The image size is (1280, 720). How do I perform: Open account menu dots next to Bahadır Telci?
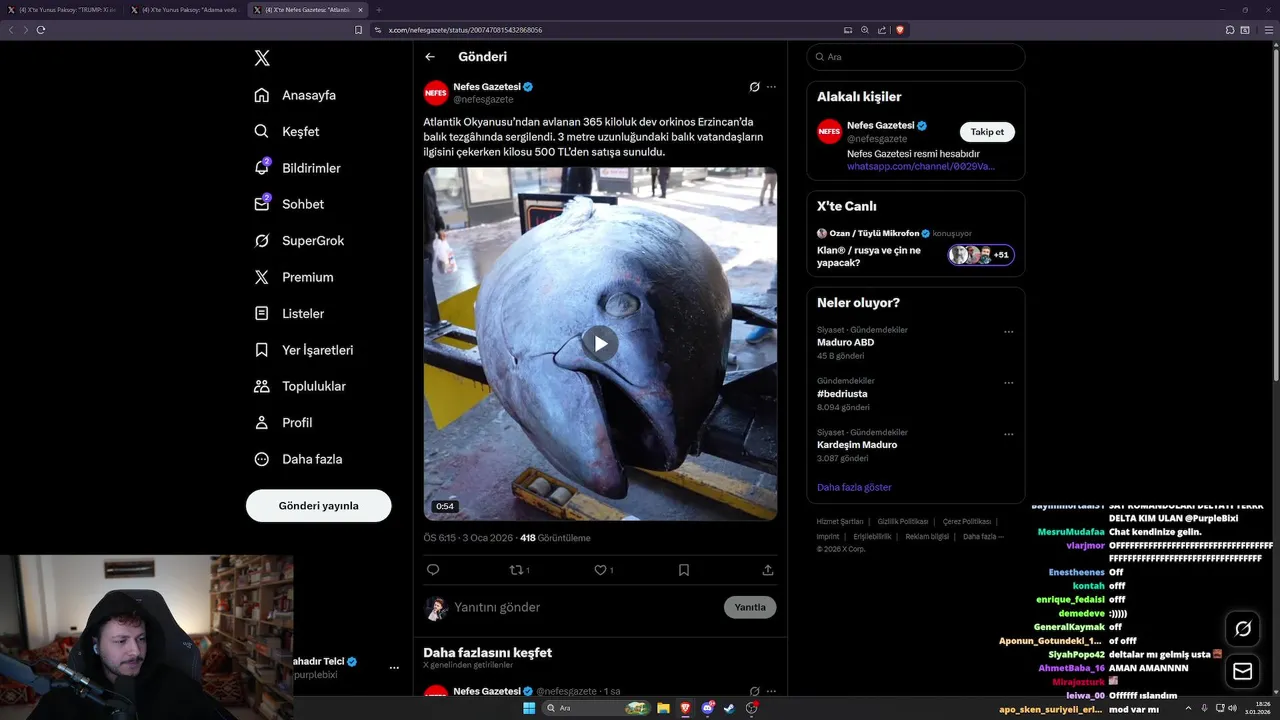394,668
